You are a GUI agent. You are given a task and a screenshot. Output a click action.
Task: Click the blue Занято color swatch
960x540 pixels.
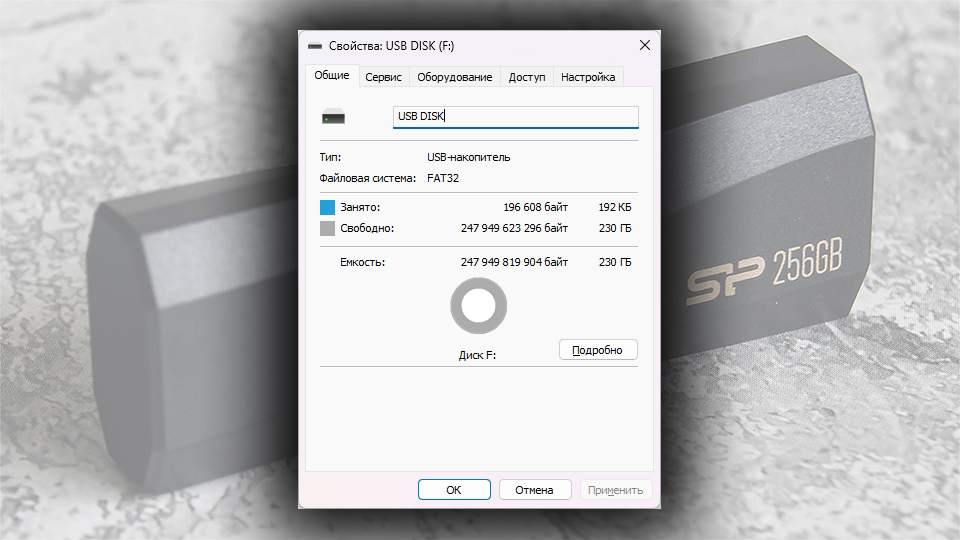pos(328,207)
